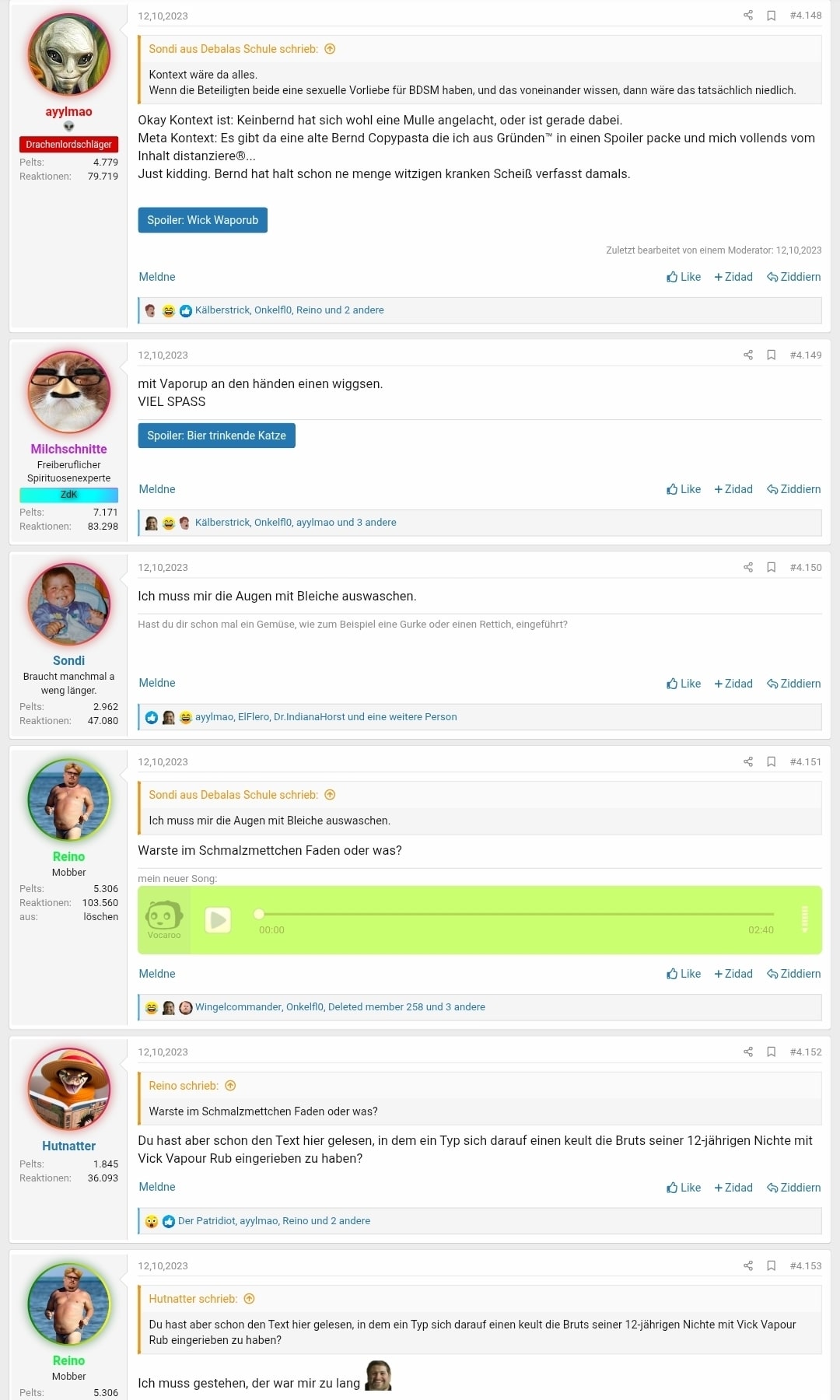Click Drachenlordschläger badge under ayylmao
The image size is (840, 1400).
click(x=69, y=144)
